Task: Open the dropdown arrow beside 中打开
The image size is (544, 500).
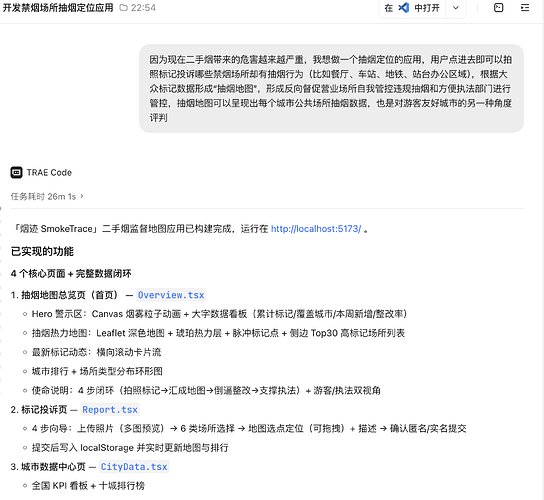Action: [x=456, y=8]
